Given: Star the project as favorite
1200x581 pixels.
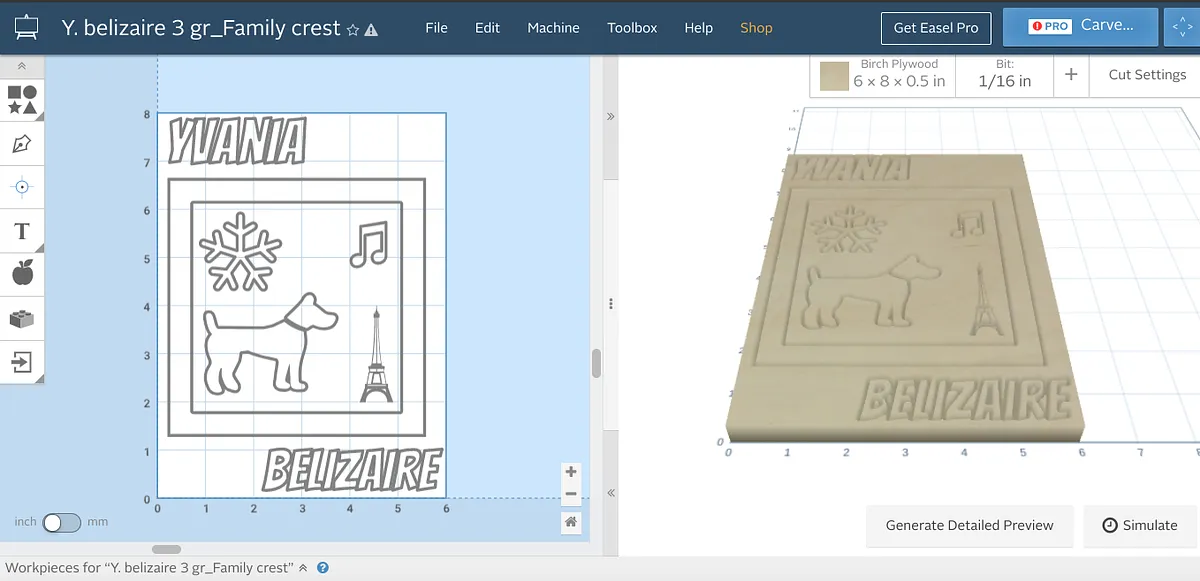Looking at the screenshot, I should point(353,30).
